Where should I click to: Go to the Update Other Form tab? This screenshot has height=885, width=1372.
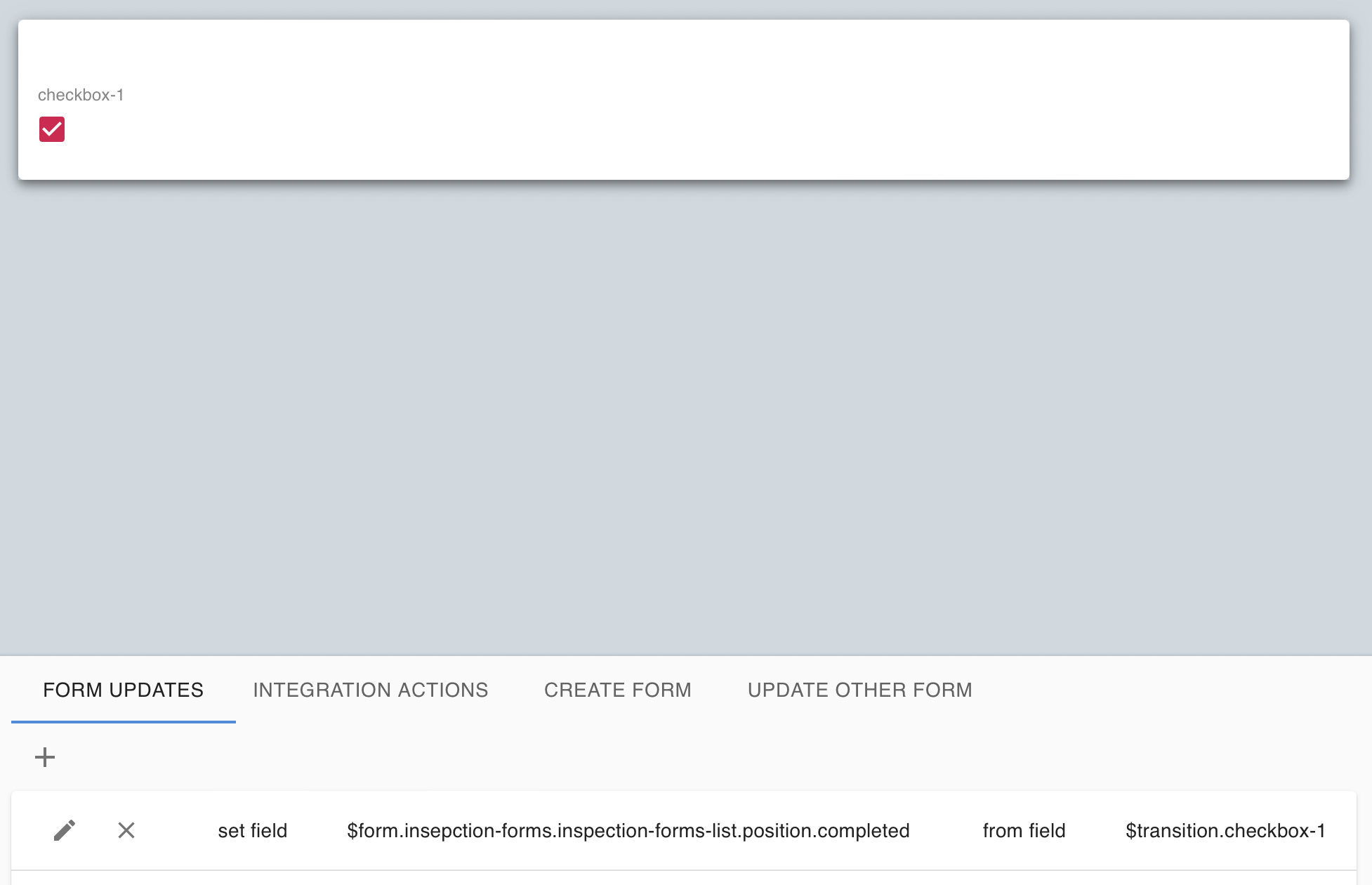[859, 690]
